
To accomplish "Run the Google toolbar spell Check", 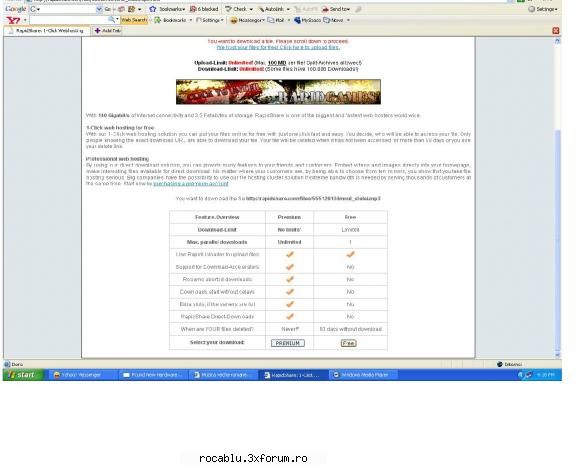I will (236, 9).
